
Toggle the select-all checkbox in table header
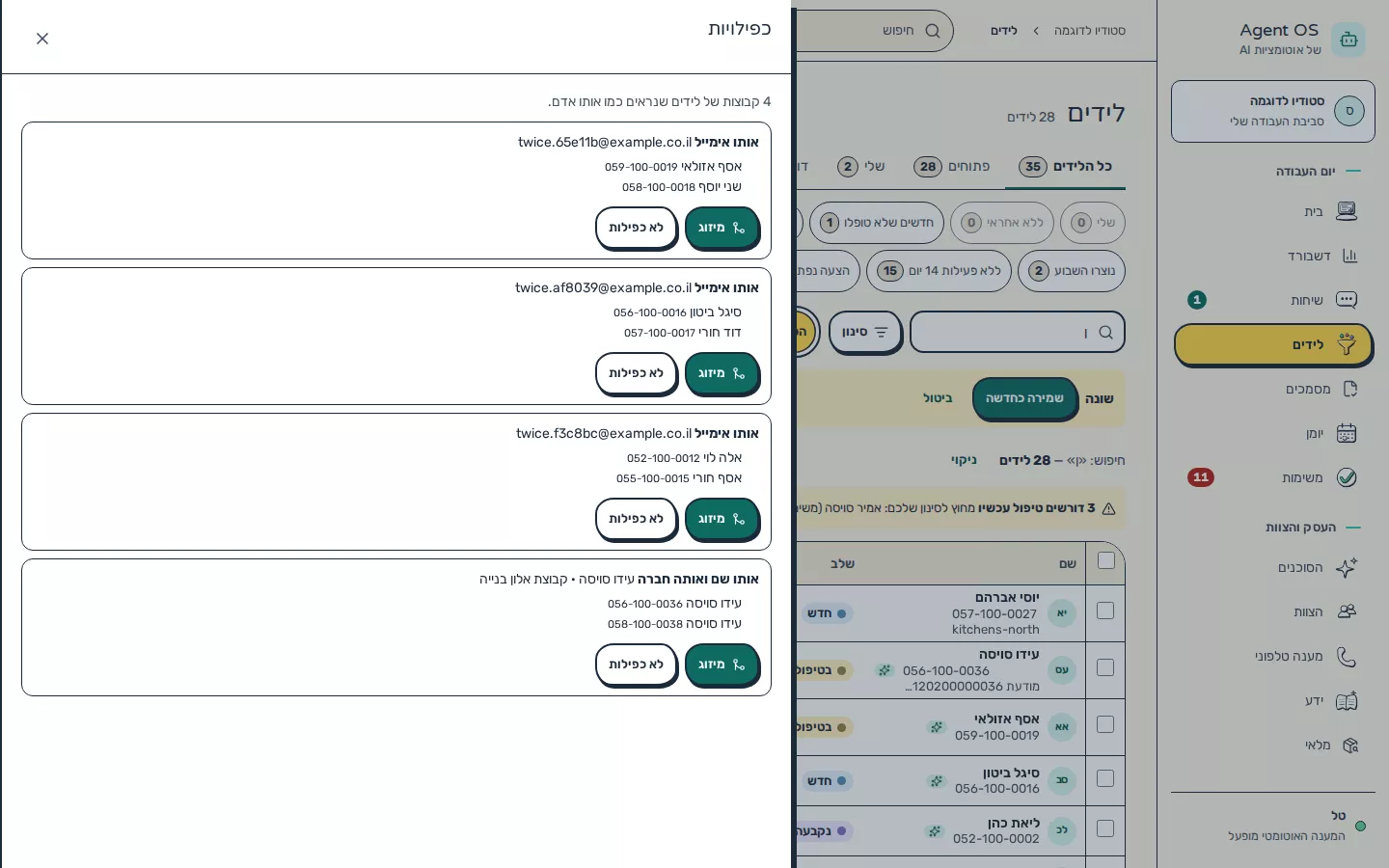pos(1106,561)
